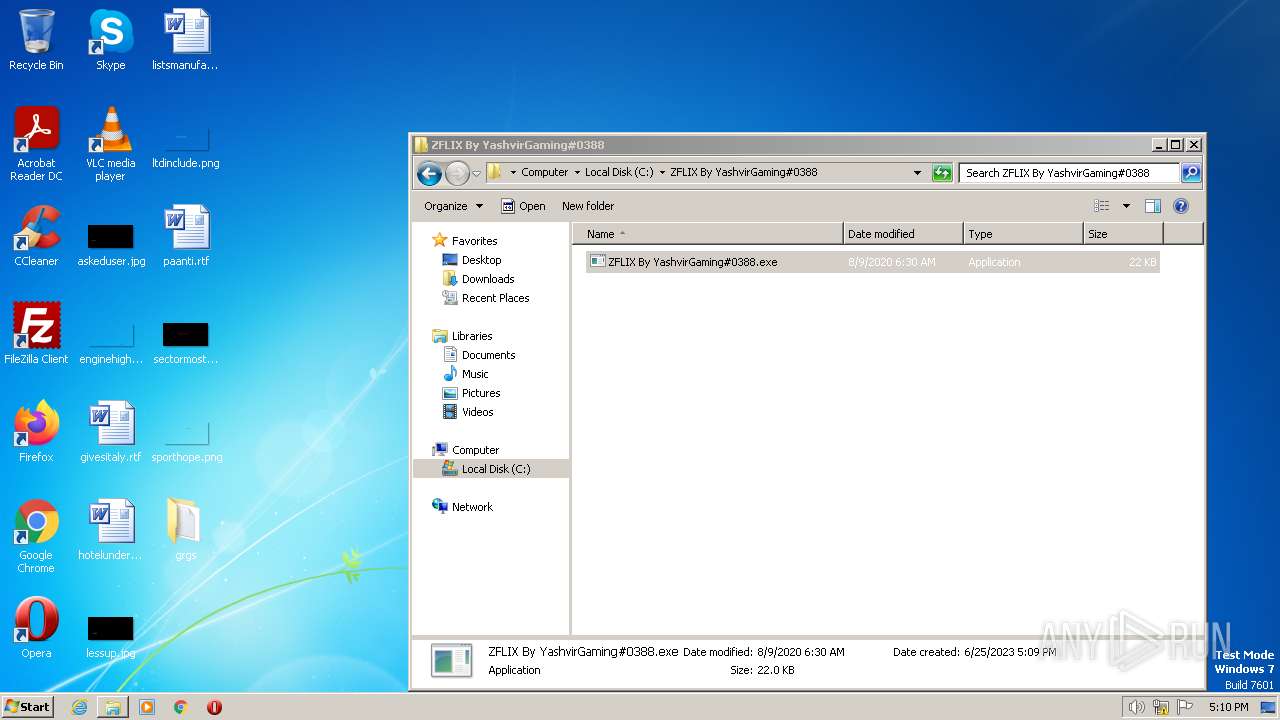This screenshot has height=720, width=1280.
Task: Click Open in the command bar
Action: [x=523, y=206]
